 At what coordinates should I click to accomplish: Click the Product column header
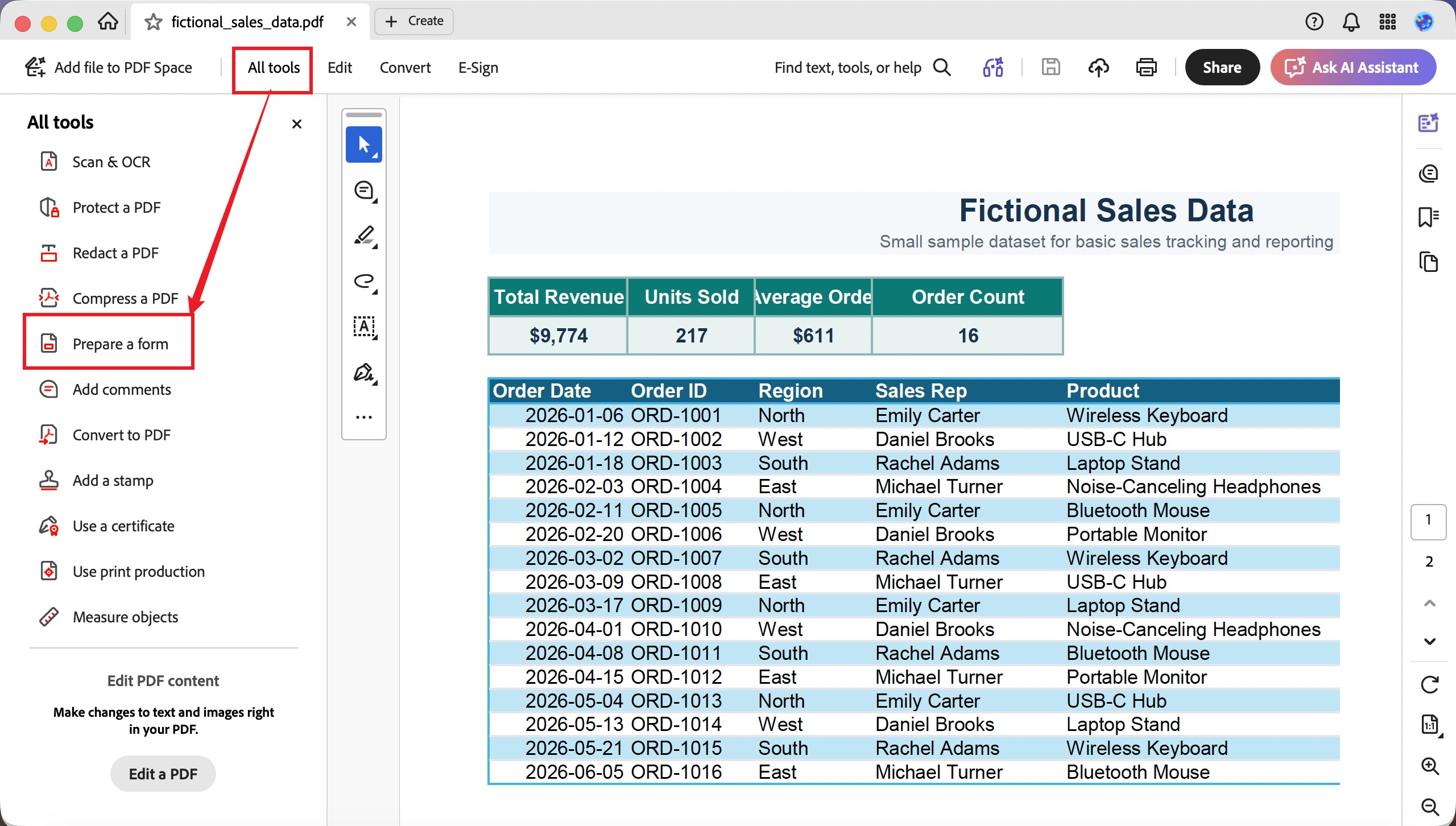click(x=1102, y=391)
